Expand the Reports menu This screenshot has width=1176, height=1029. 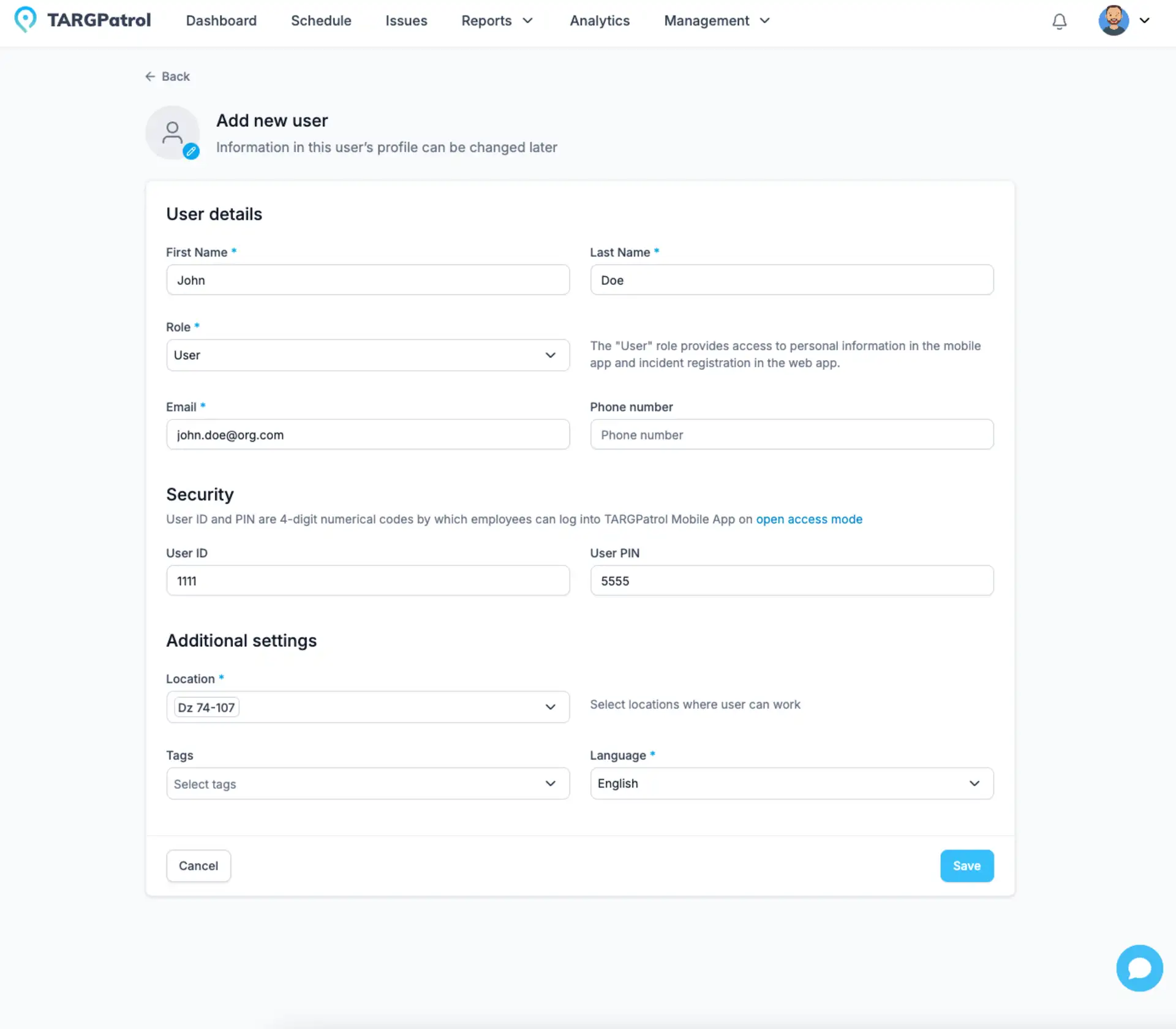tap(497, 20)
